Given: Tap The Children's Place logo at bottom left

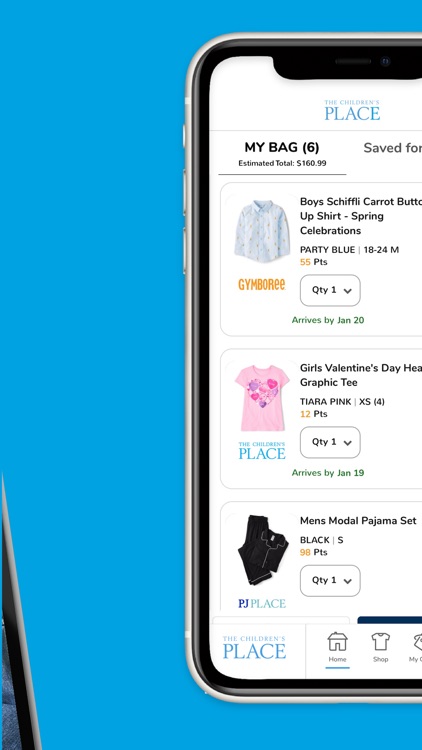Looking at the screenshot, I should [254, 647].
